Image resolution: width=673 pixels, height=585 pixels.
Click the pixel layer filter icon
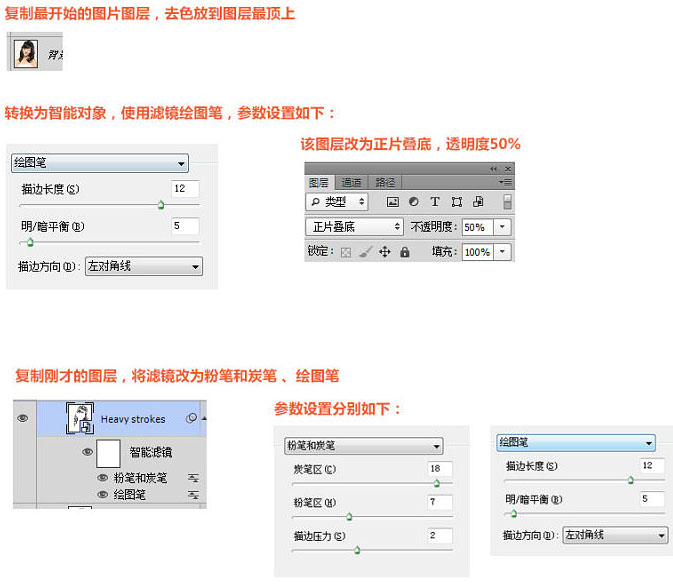click(x=392, y=202)
